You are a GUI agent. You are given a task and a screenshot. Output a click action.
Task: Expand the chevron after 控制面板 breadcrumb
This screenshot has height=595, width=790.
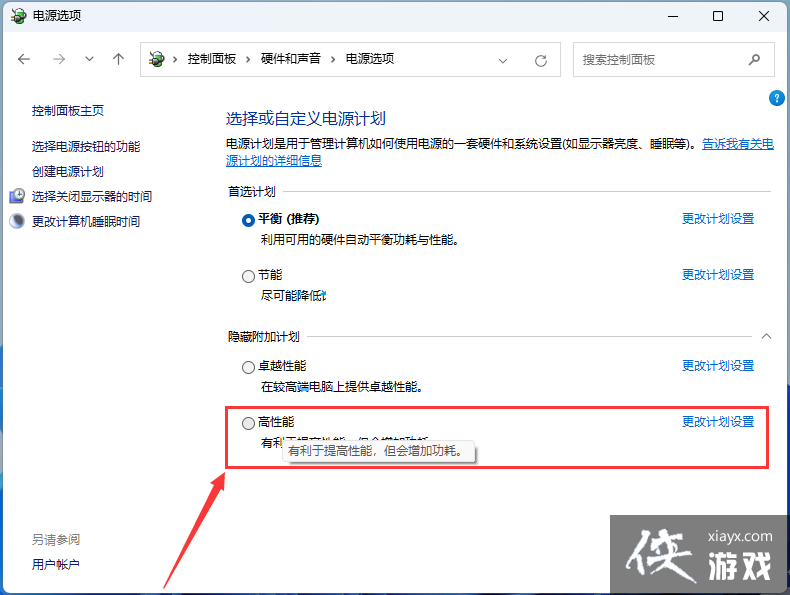pyautogui.click(x=248, y=59)
